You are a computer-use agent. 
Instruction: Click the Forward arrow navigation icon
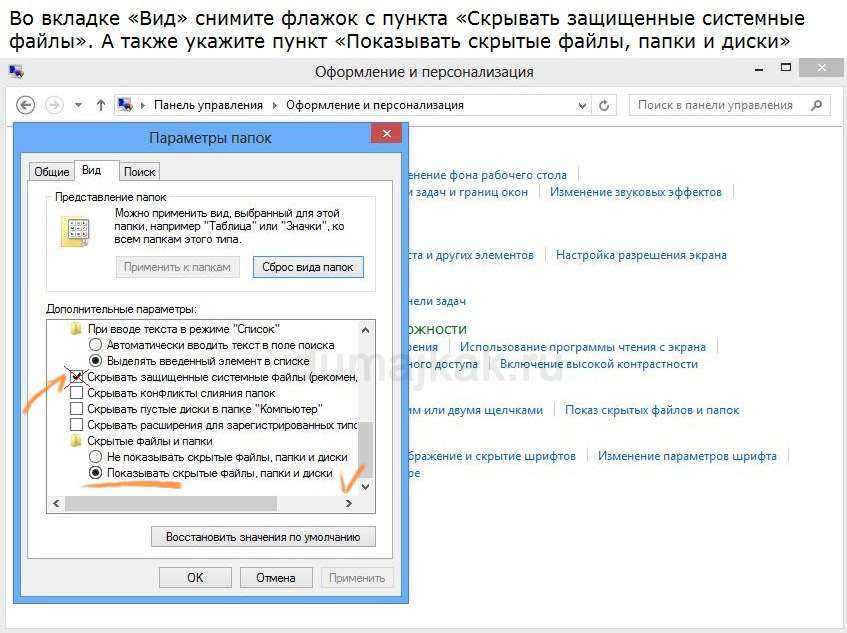54,105
